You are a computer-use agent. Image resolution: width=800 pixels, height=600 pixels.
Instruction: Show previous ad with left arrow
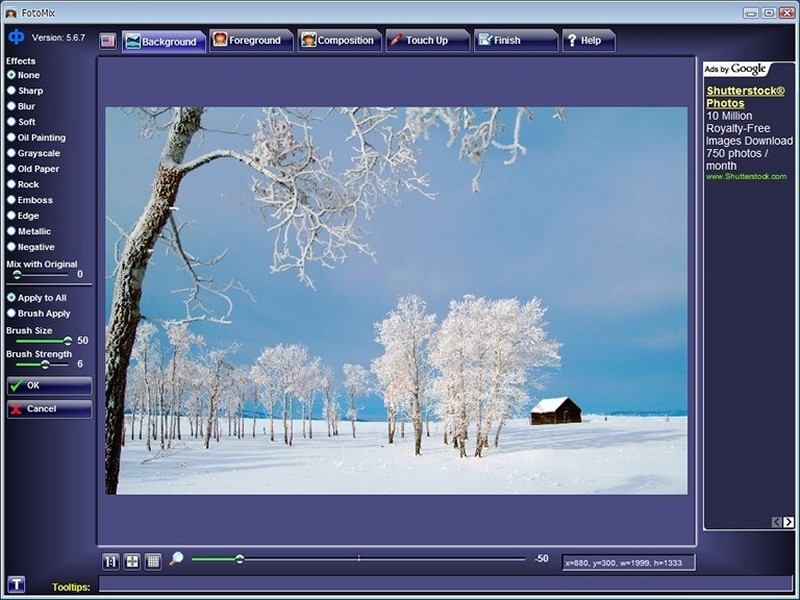tap(777, 522)
